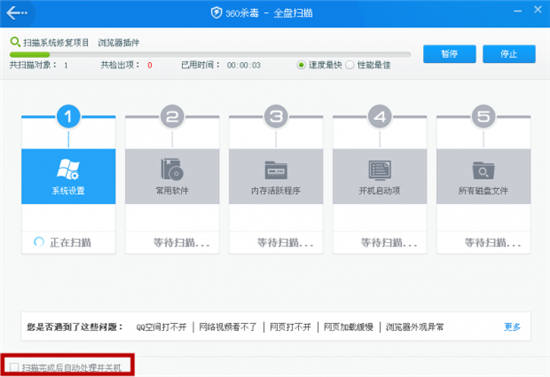550x377 pixels.
Task: Click the 内存活跃程序 folder icon
Action: click(276, 170)
